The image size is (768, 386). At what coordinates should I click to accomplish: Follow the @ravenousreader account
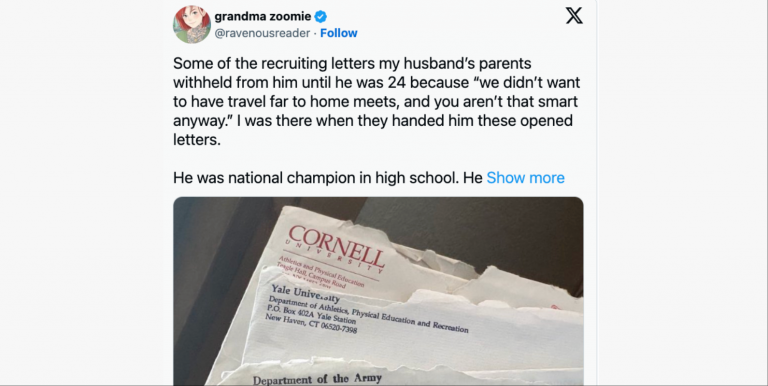[338, 33]
